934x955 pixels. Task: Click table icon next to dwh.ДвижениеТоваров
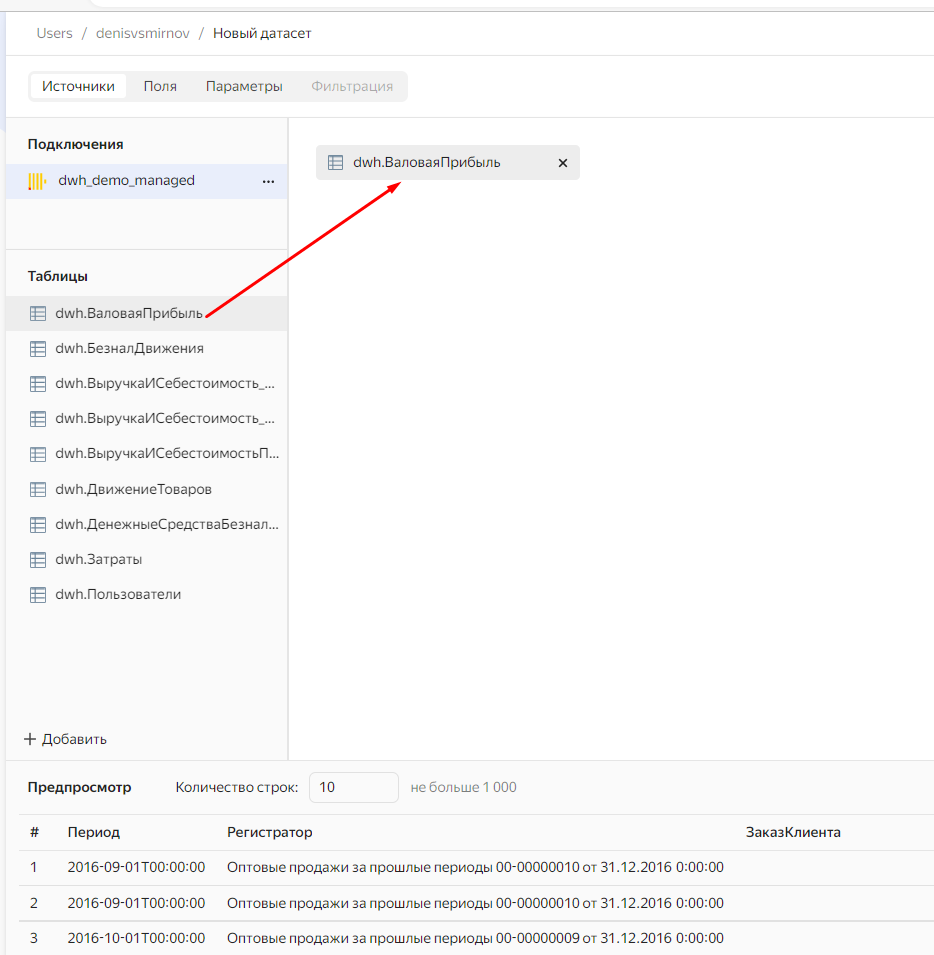coord(38,490)
